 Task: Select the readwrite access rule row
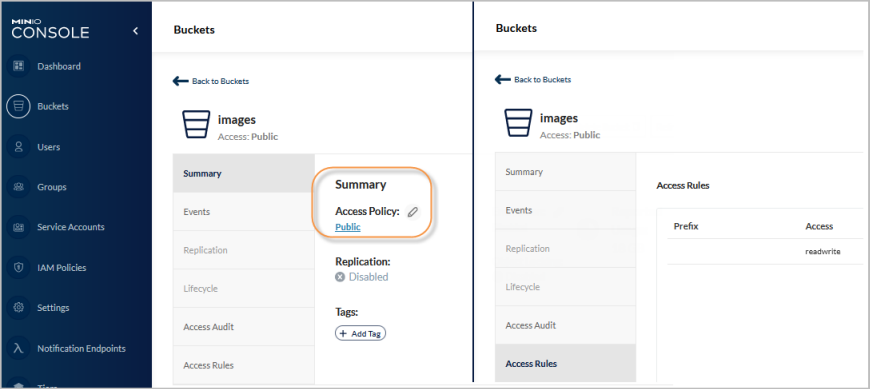pyautogui.click(x=765, y=251)
